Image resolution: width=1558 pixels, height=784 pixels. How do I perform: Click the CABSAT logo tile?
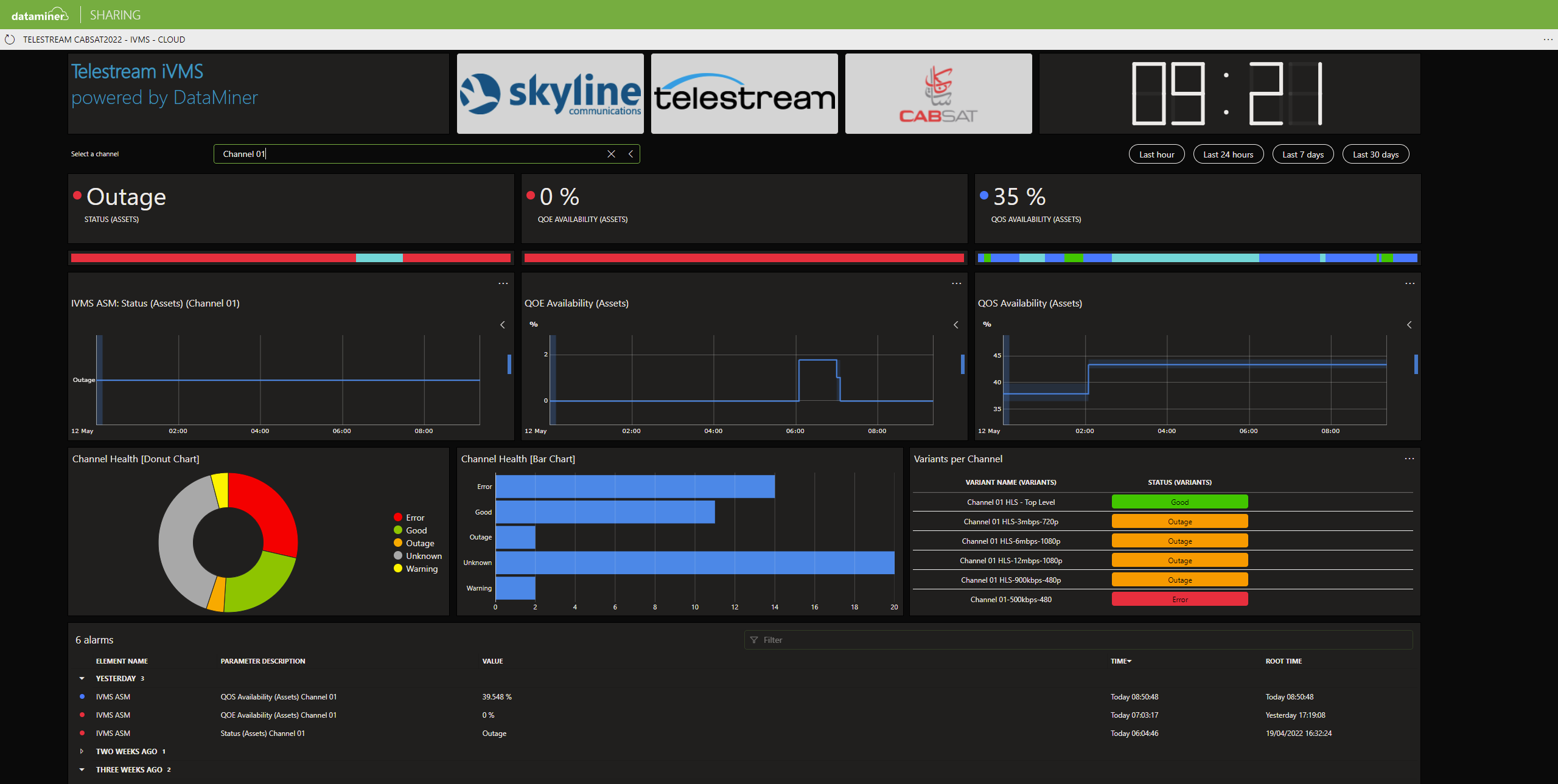[938, 94]
